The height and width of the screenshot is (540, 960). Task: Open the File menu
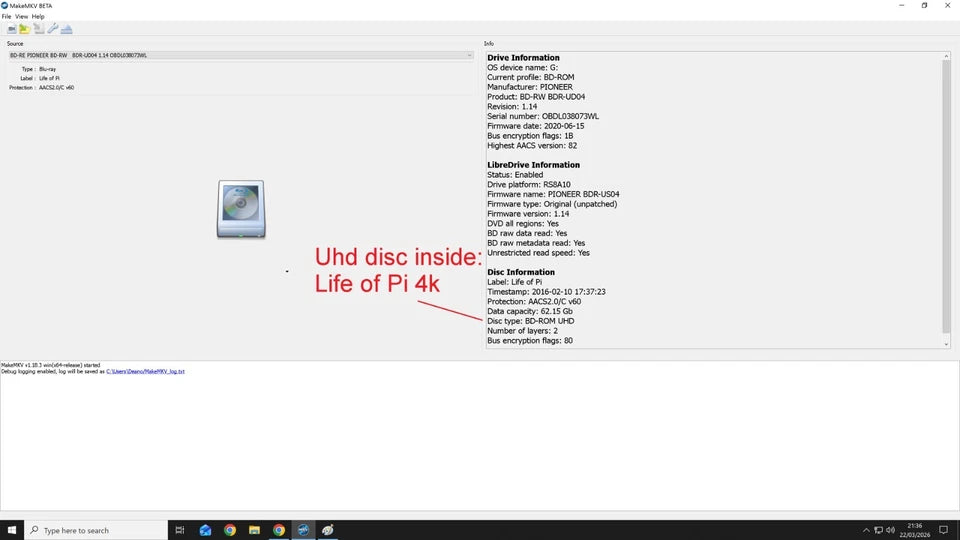pos(6,17)
